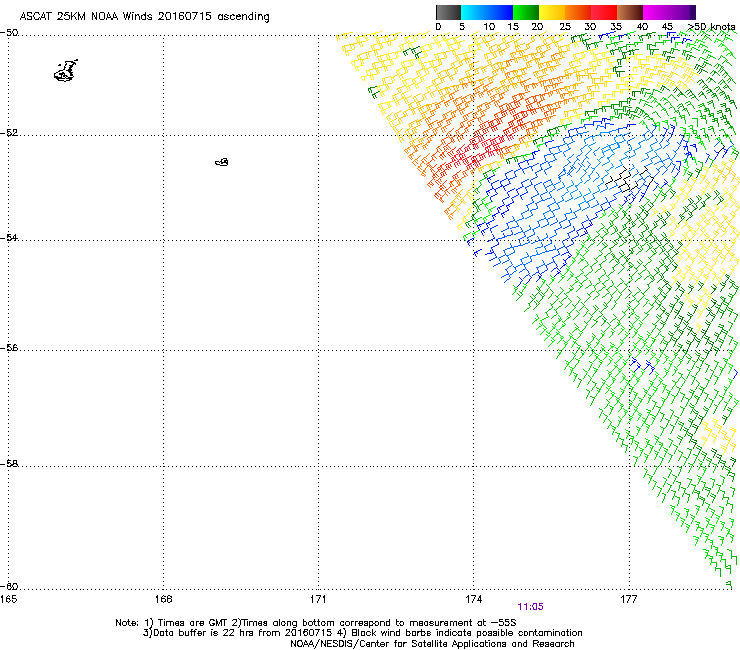Screen dimensions: 740x650
Task: Select the gray 0-5 knot segment of color bar
Action: [x=448, y=12]
